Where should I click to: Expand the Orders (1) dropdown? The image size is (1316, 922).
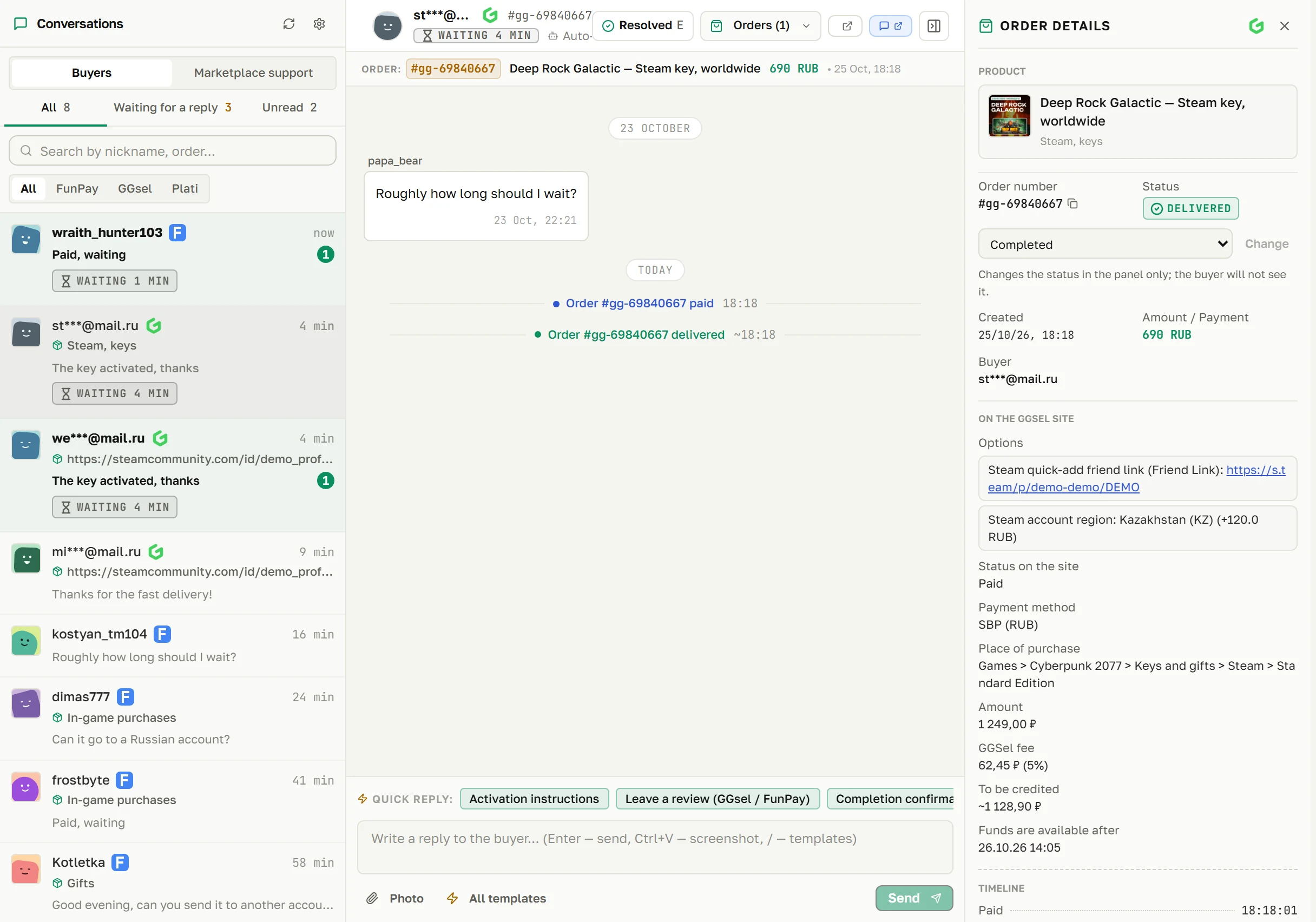(761, 26)
